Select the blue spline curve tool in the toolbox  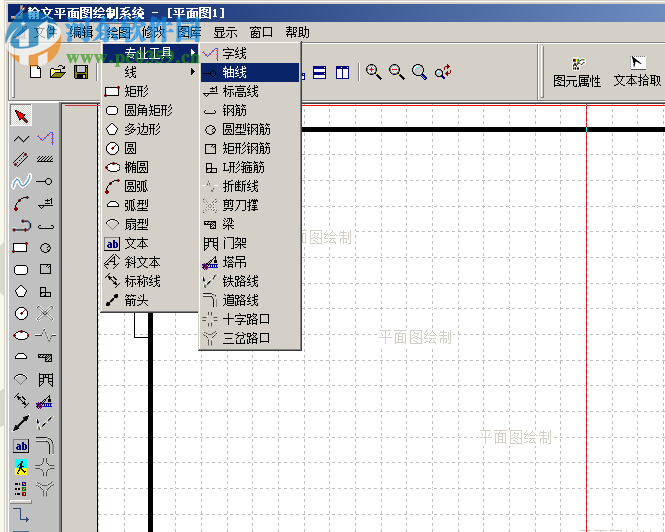[21, 182]
